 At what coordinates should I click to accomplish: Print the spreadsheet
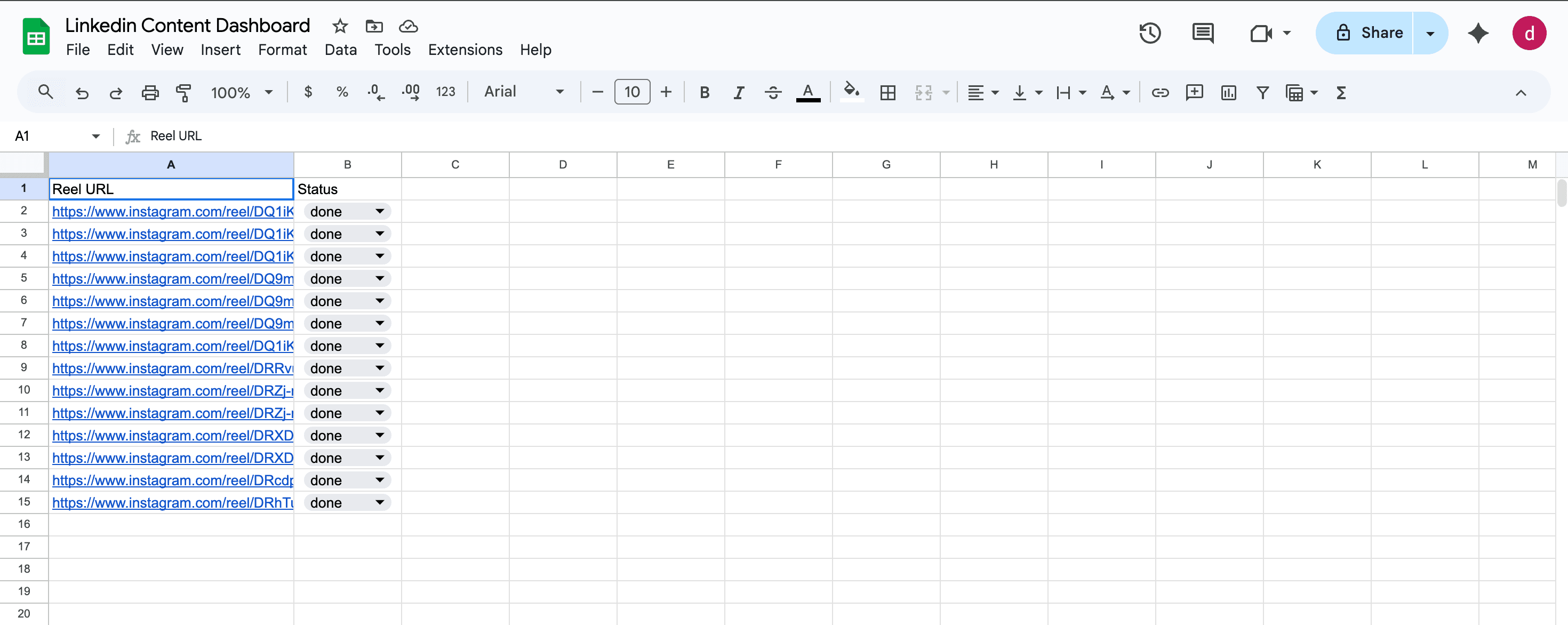[x=150, y=92]
